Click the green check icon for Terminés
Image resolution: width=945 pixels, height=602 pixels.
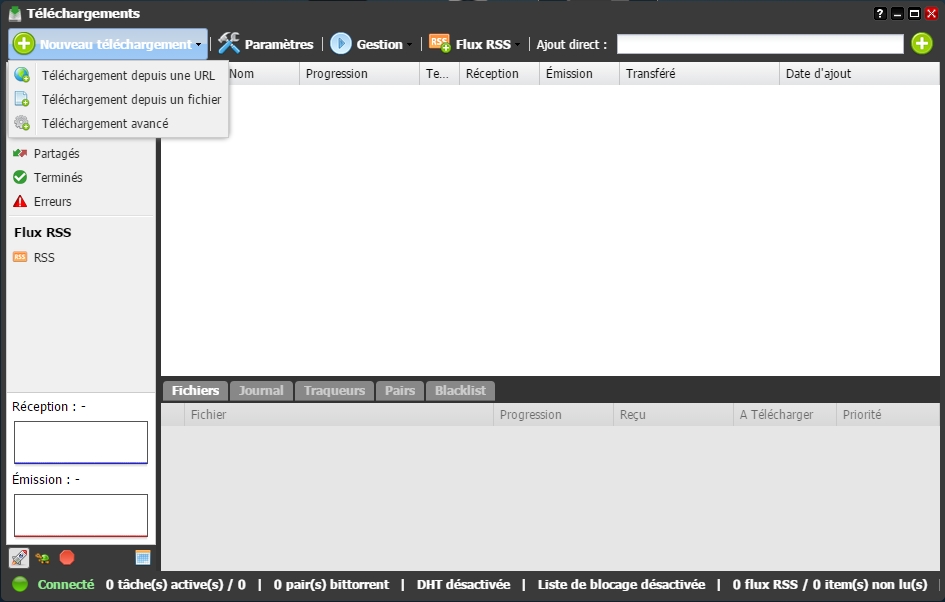click(x=20, y=177)
